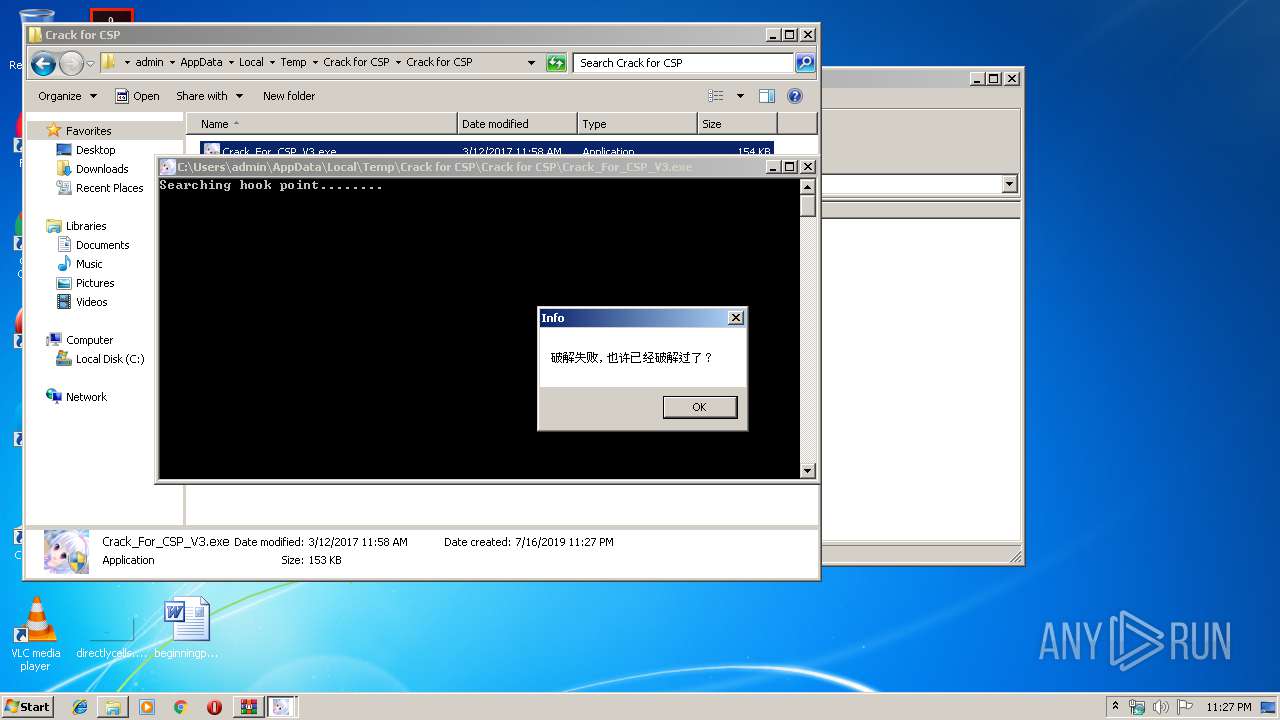Expand dropdown arrow after Temp breadcrumb
Viewport: 1280px width, 720px height.
point(315,62)
